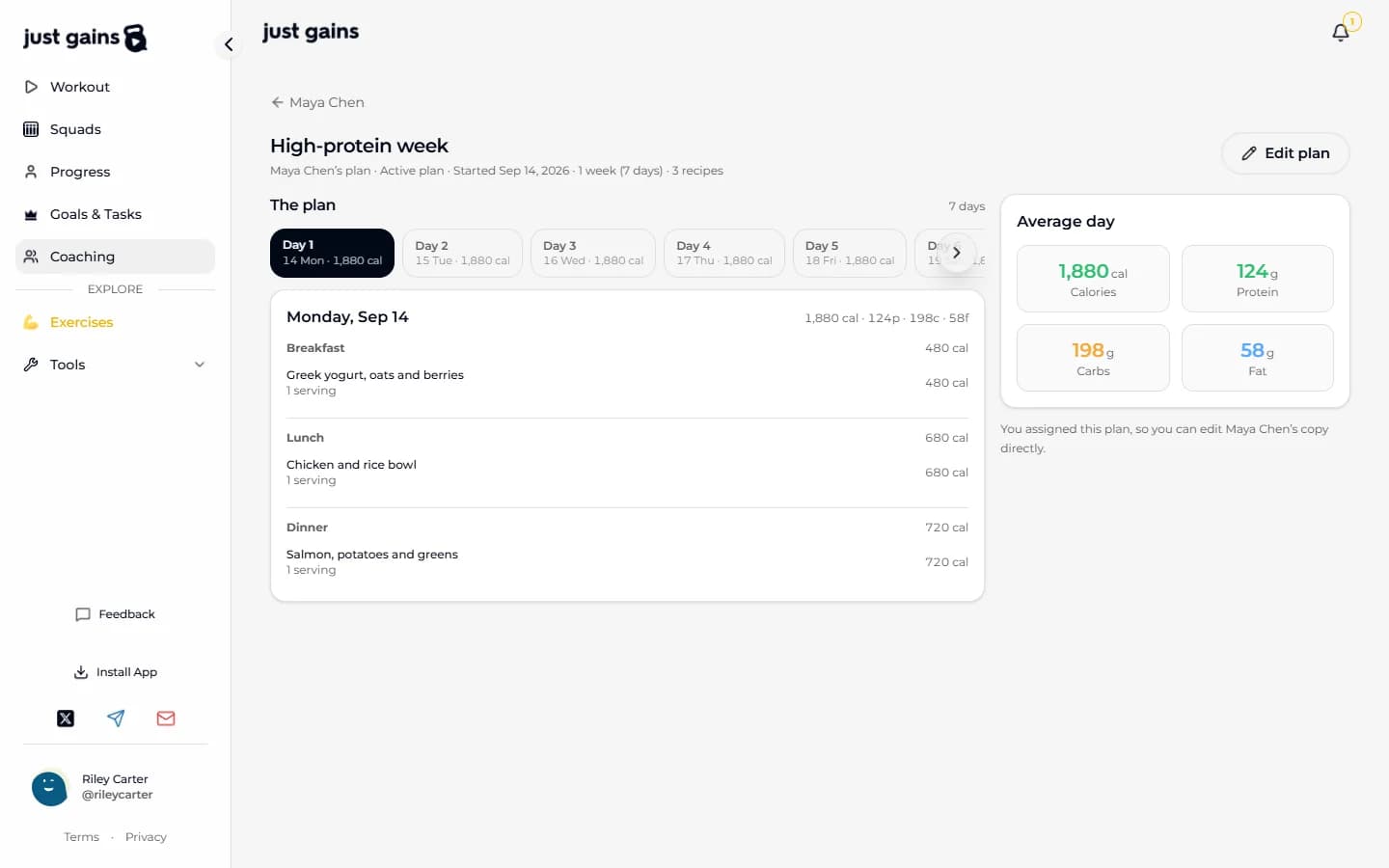1389x868 pixels.
Task: Click the back arrow next to Maya Chen
Action: click(x=277, y=102)
